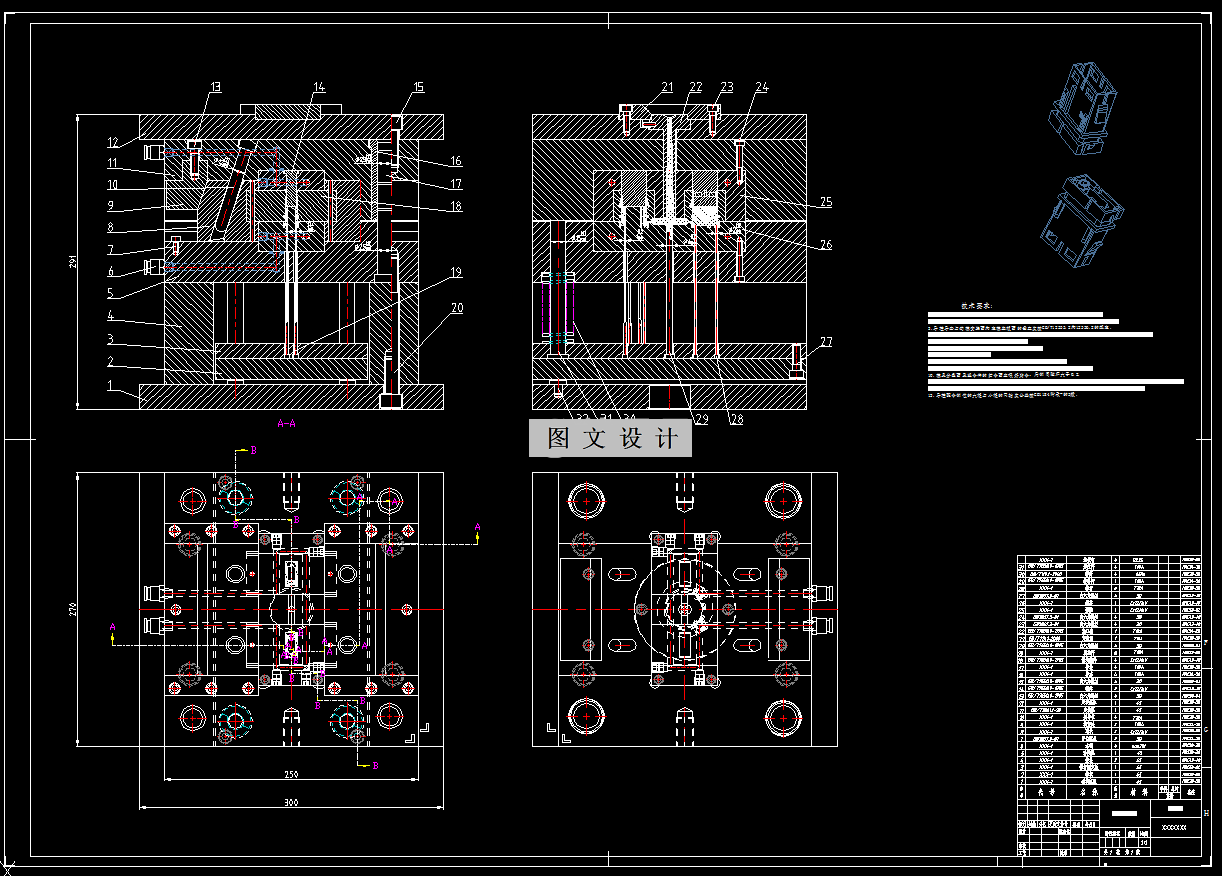Click callout number 6
Screen dimensions: 1222x876
click(112, 272)
